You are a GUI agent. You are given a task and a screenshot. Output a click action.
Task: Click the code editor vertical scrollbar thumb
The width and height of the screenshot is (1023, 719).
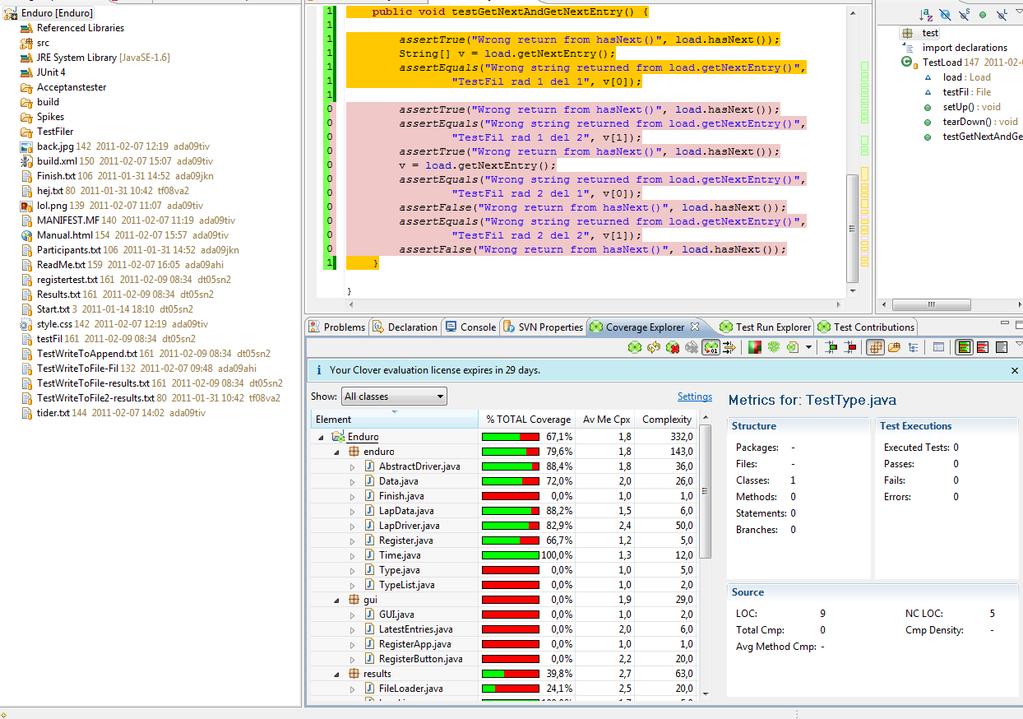(x=852, y=228)
